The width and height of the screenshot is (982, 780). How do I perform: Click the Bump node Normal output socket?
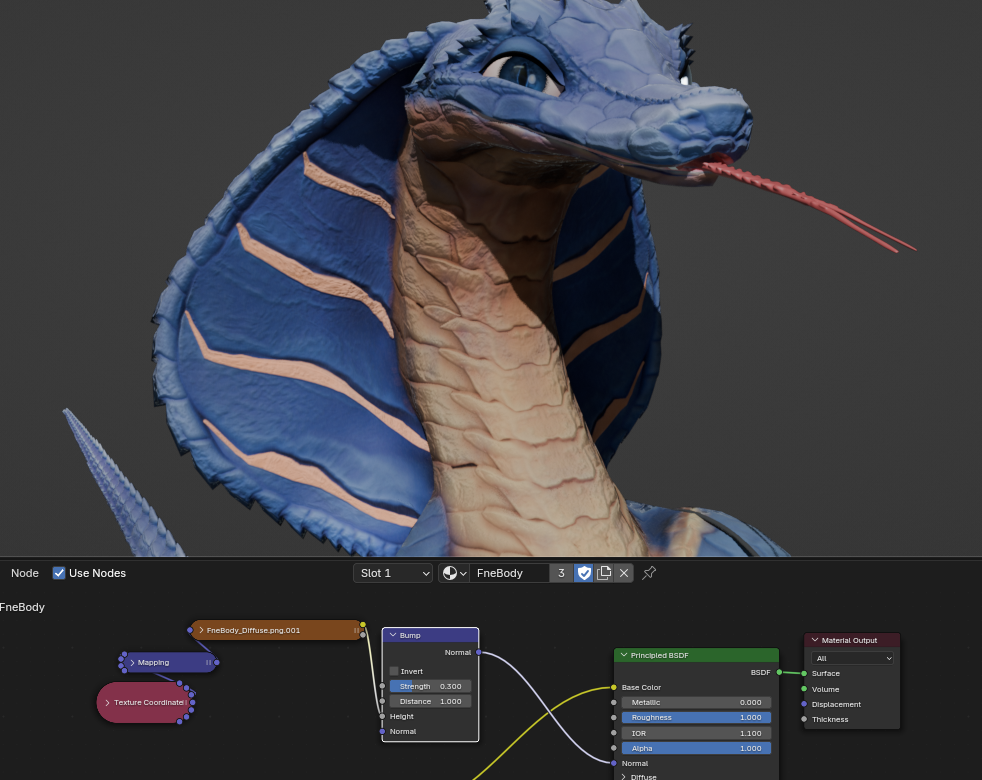pos(478,652)
